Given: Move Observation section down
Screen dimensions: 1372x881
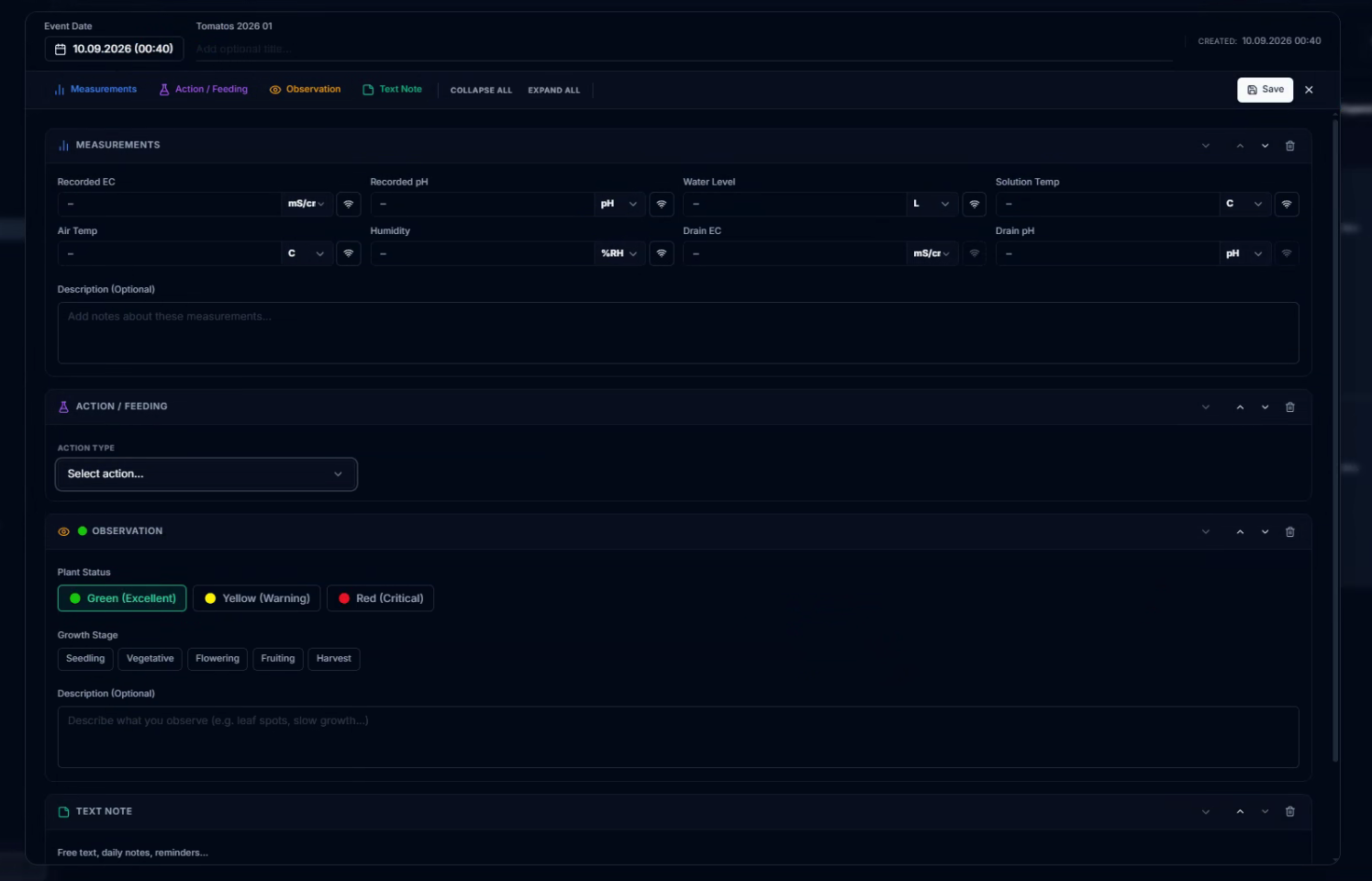Looking at the screenshot, I should click(1265, 532).
